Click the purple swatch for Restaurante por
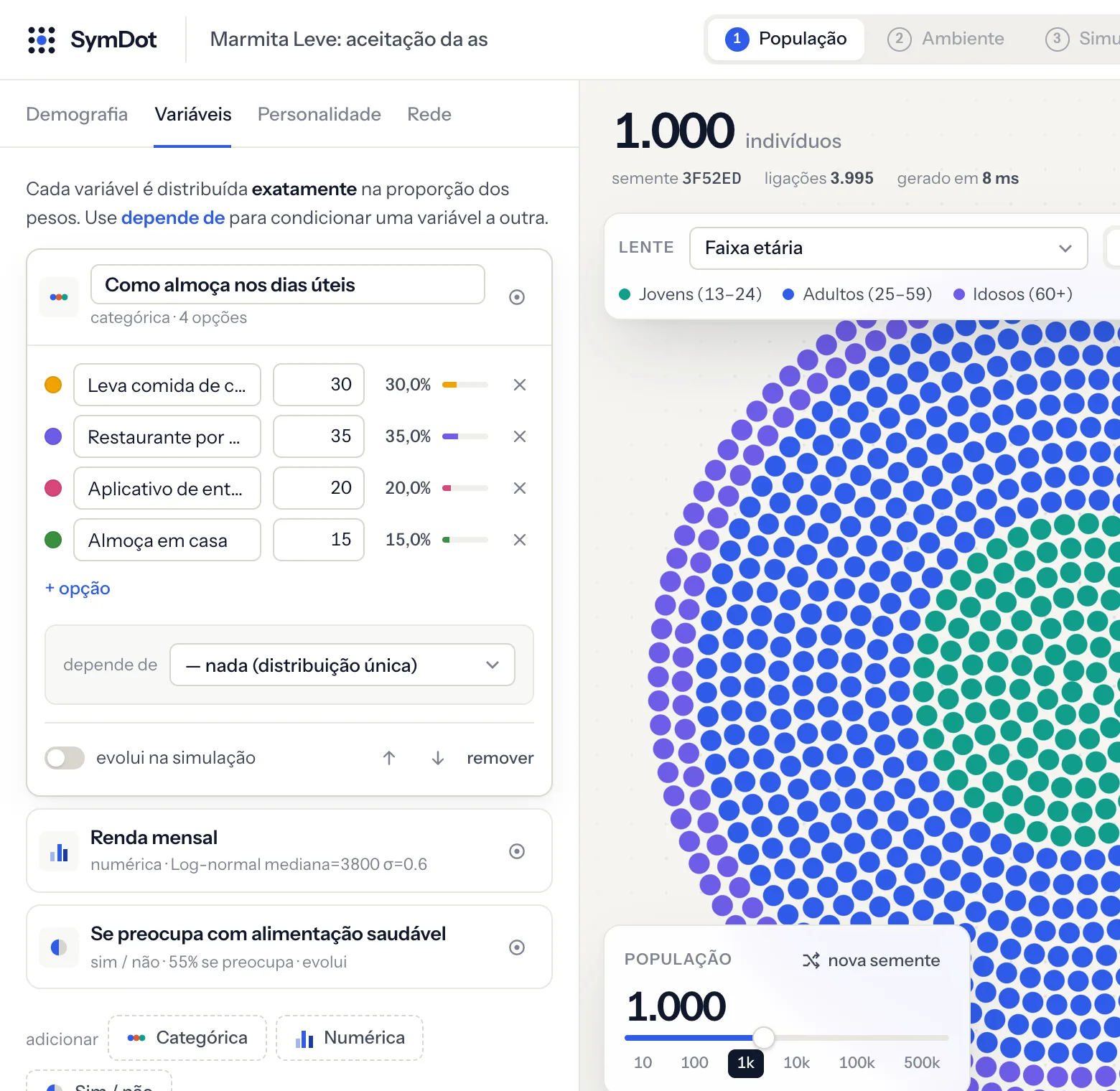This screenshot has height=1091, width=1120. 53,436
